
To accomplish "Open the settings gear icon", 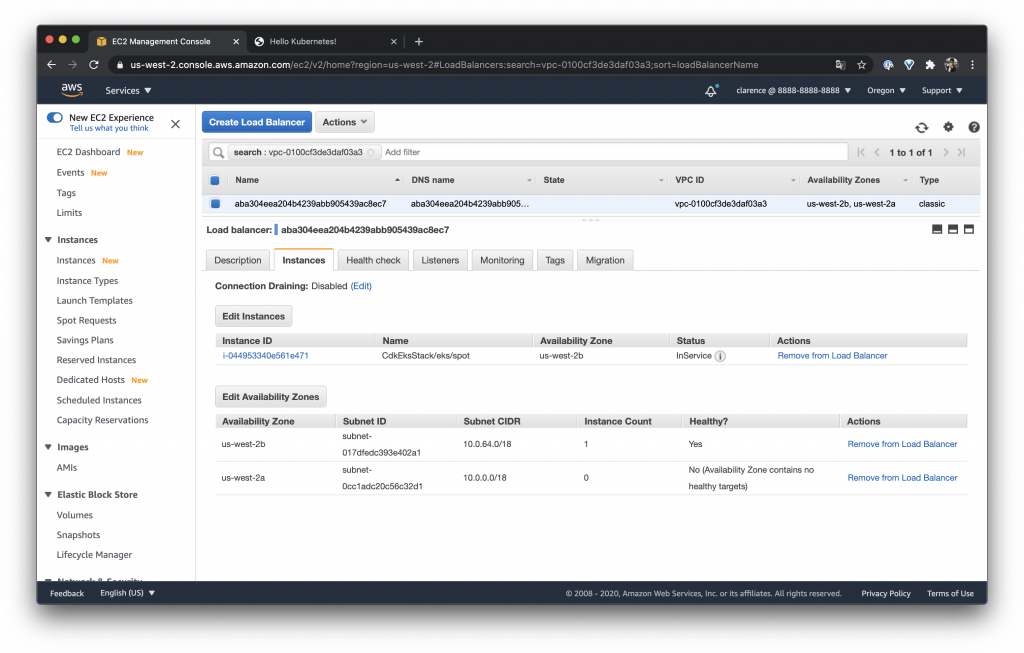I will click(x=948, y=127).
